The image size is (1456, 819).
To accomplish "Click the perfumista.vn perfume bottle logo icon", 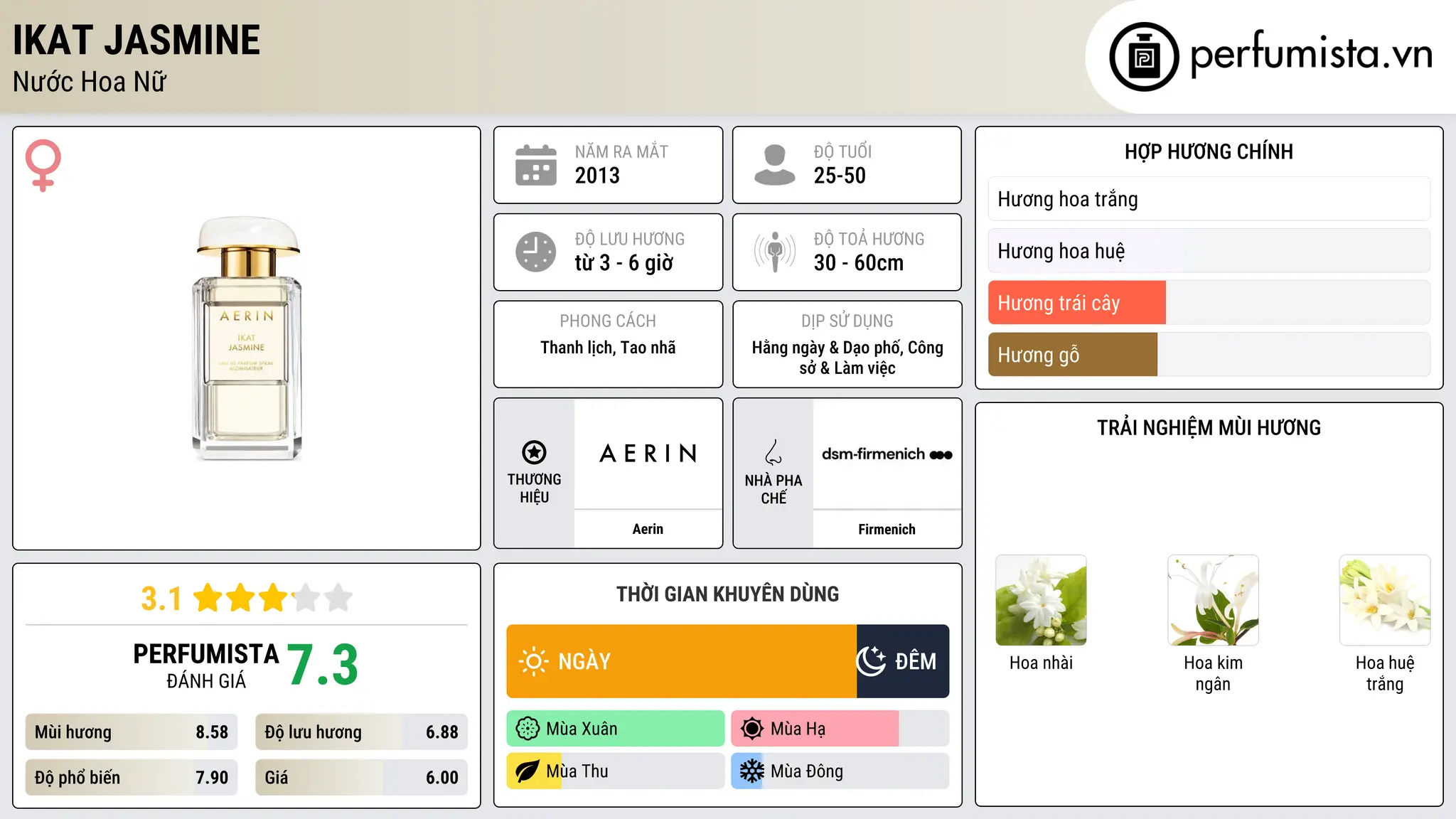I will [x=1144, y=57].
